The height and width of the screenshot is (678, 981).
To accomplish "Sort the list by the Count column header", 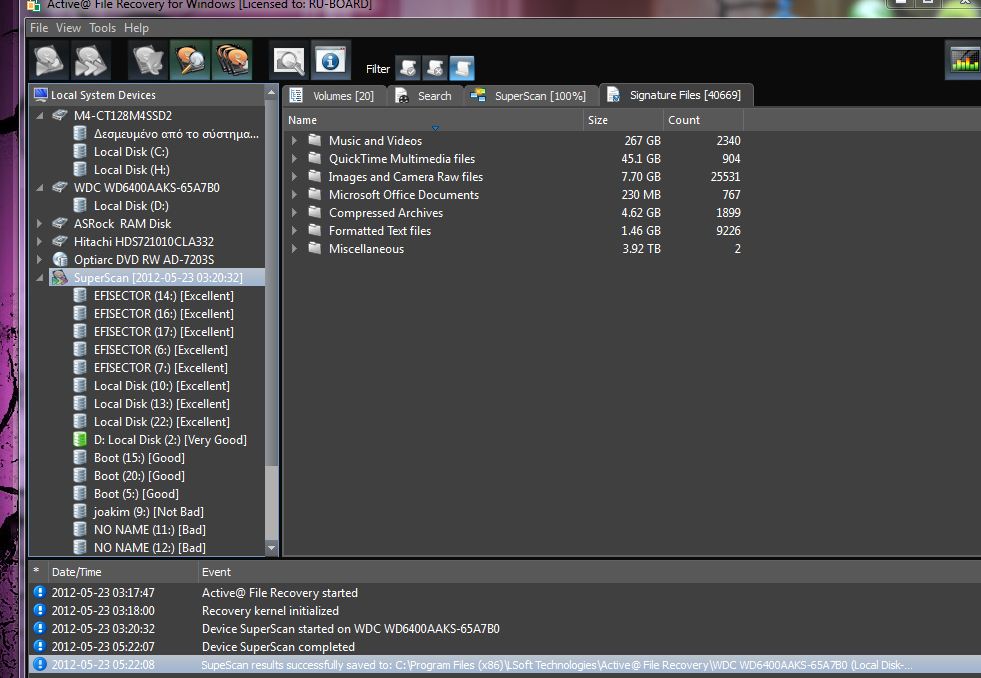I will (703, 120).
